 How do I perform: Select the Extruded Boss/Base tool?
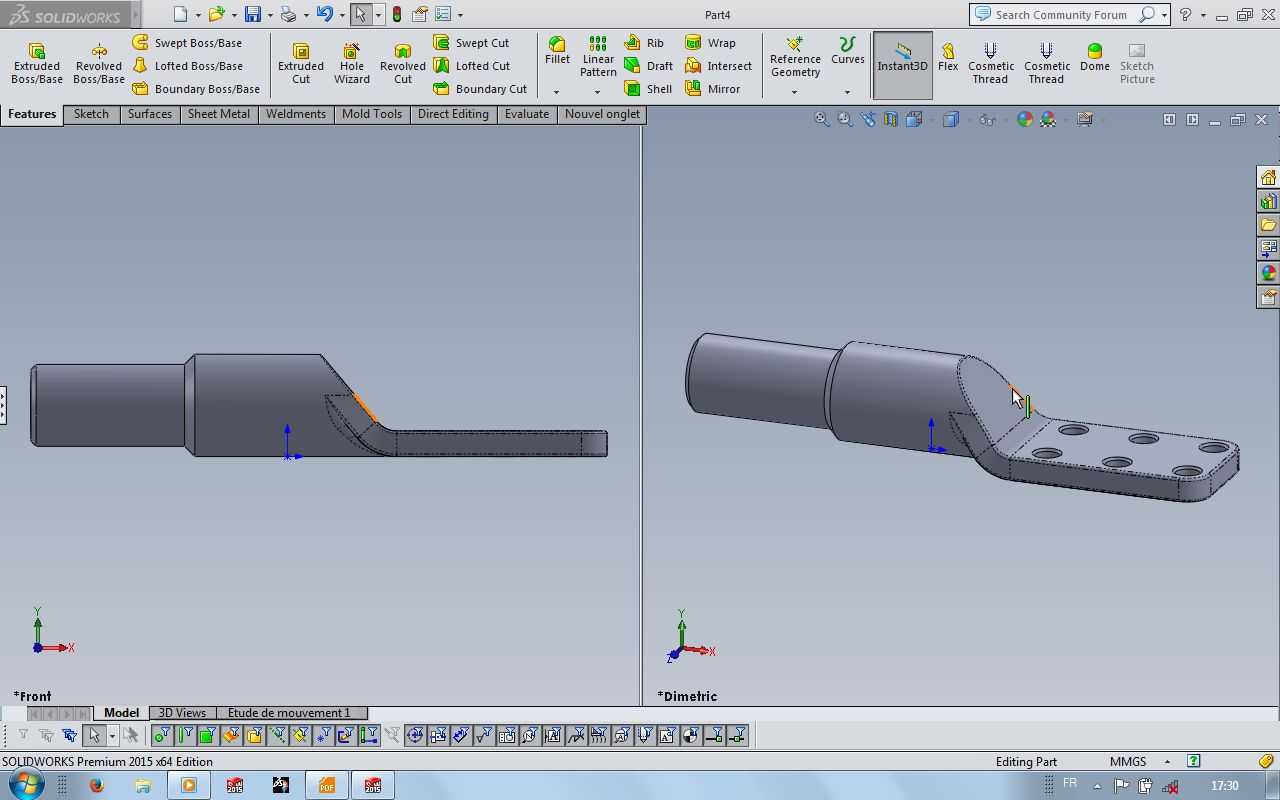tap(37, 64)
